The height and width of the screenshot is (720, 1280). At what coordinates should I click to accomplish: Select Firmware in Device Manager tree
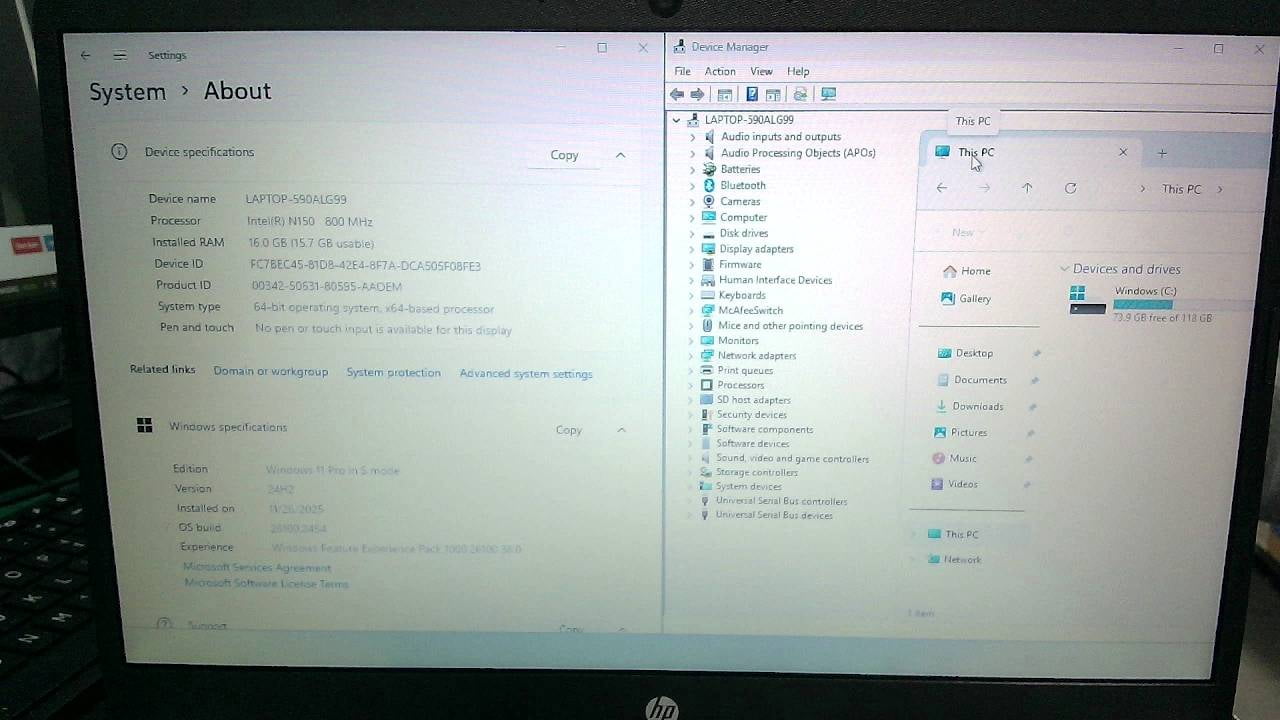pos(740,265)
